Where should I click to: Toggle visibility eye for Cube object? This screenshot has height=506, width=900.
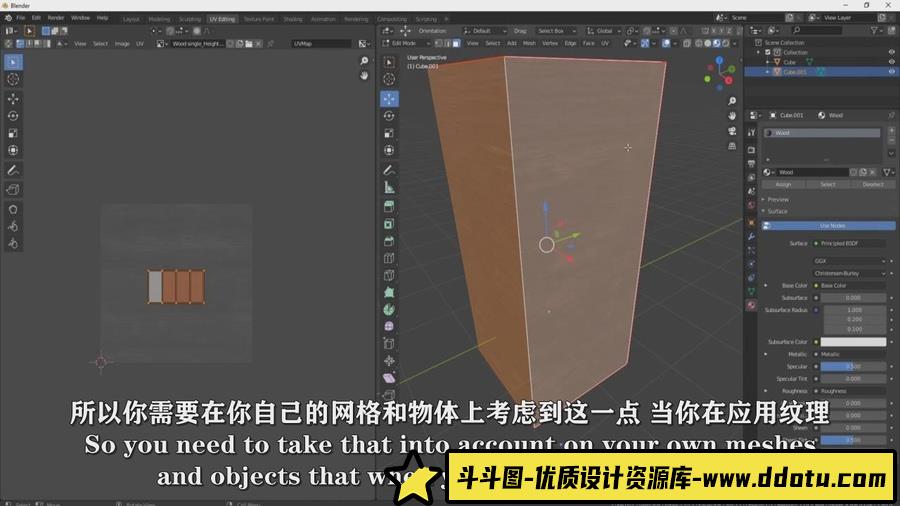tap(891, 62)
